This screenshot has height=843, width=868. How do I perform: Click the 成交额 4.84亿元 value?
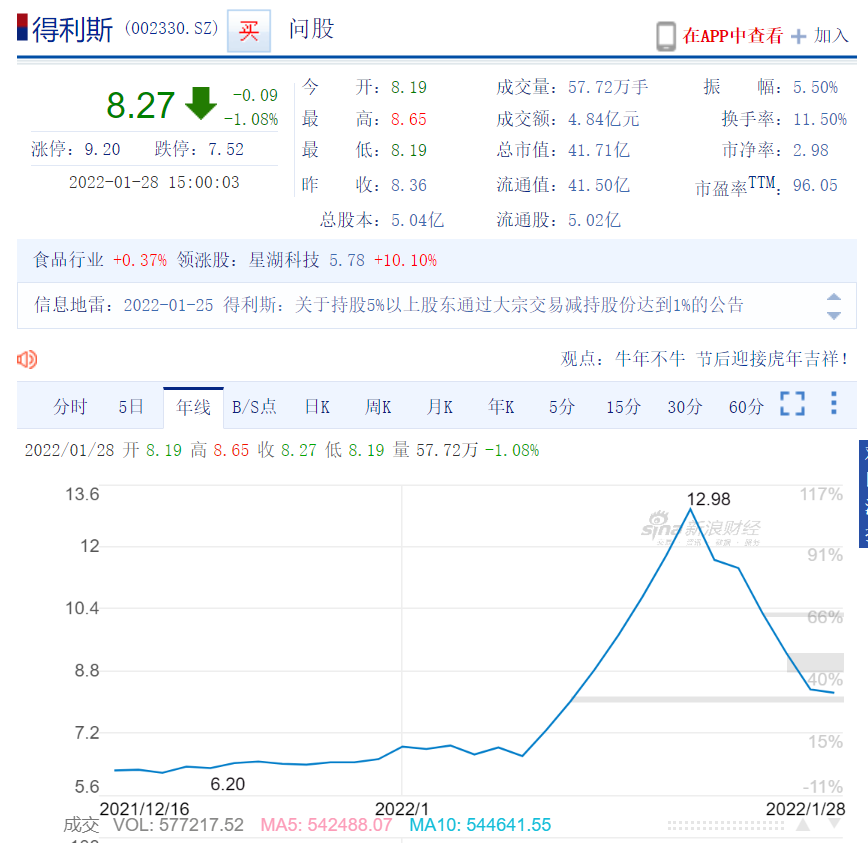click(603, 119)
